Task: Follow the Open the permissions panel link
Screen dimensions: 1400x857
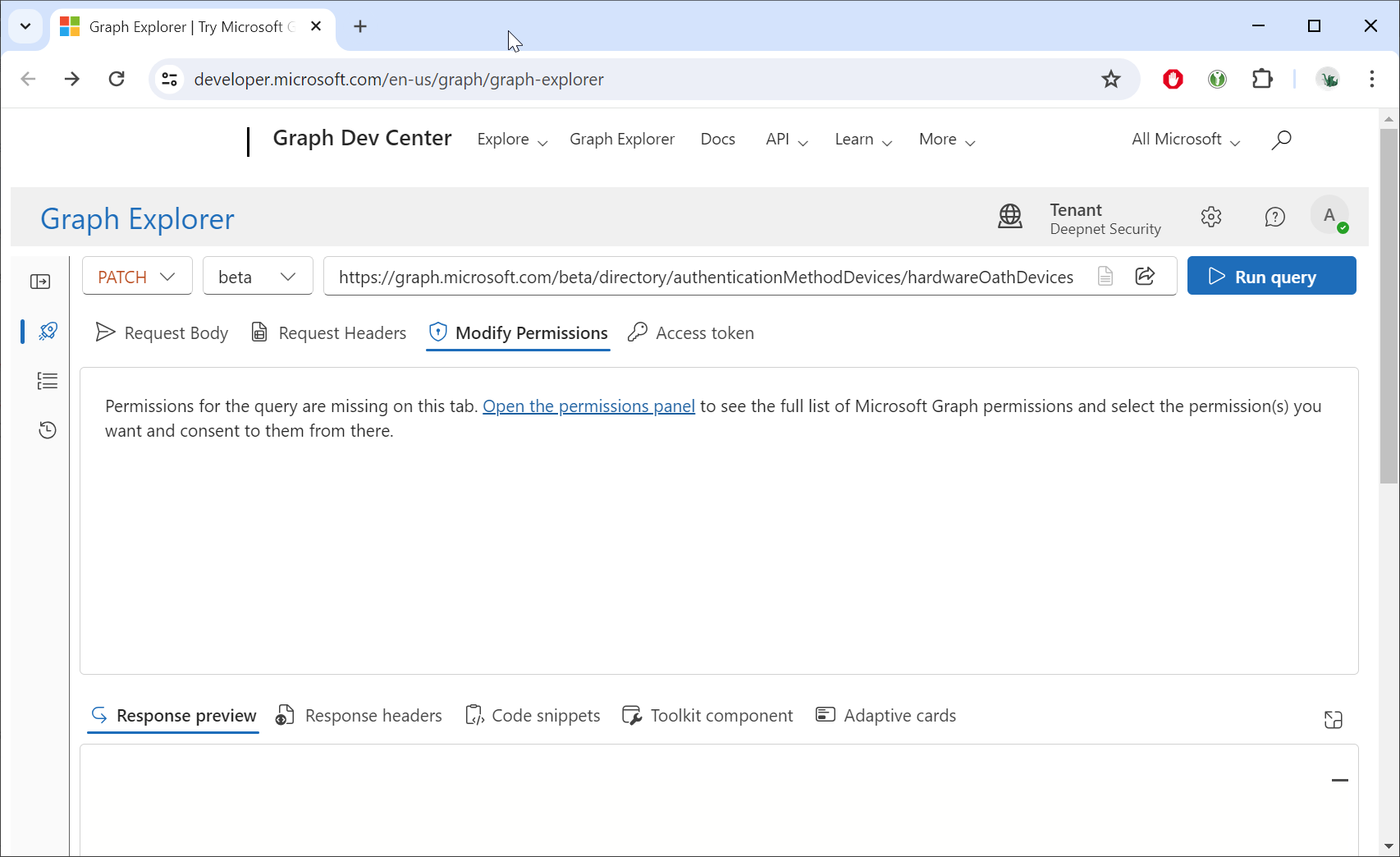Action: pyautogui.click(x=588, y=406)
